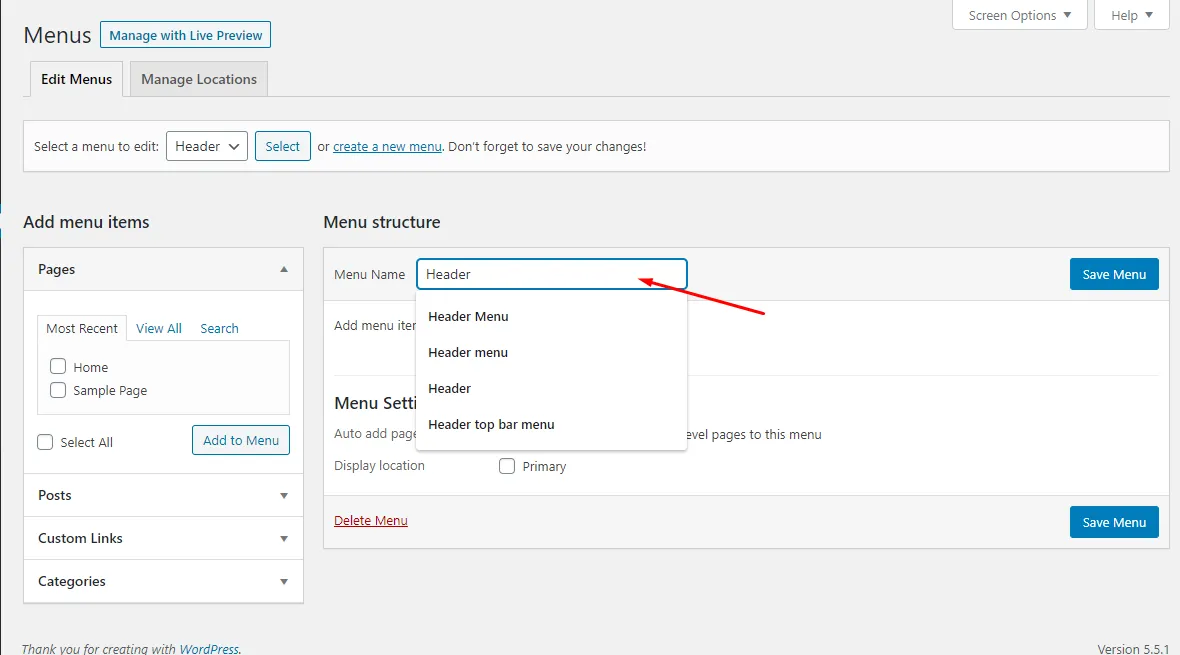Toggle the Select All checkbox
Screen dimensions: 1180x655
(x=45, y=442)
